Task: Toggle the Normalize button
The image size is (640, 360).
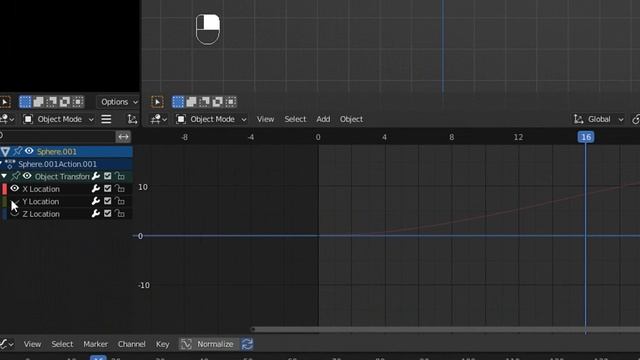Action: (209, 344)
